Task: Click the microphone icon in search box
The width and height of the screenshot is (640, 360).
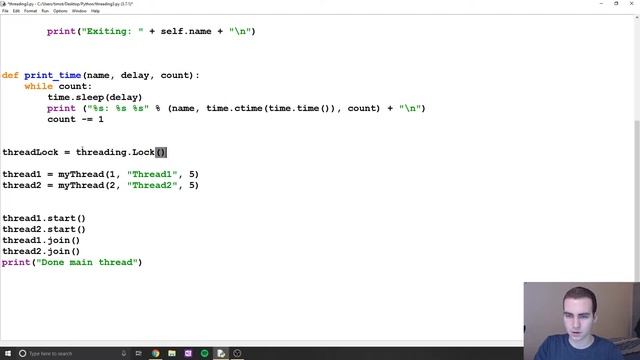Action: click(124, 353)
